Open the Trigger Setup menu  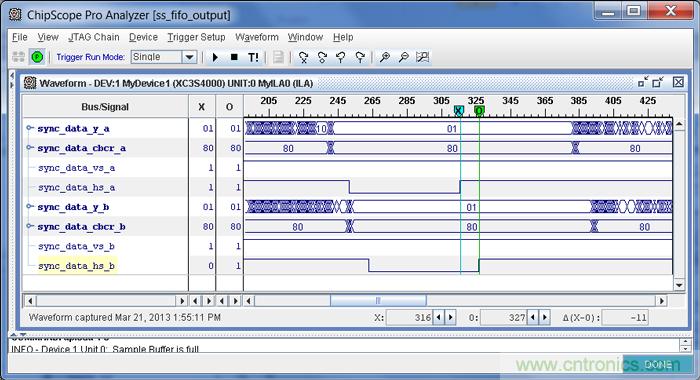pos(196,37)
